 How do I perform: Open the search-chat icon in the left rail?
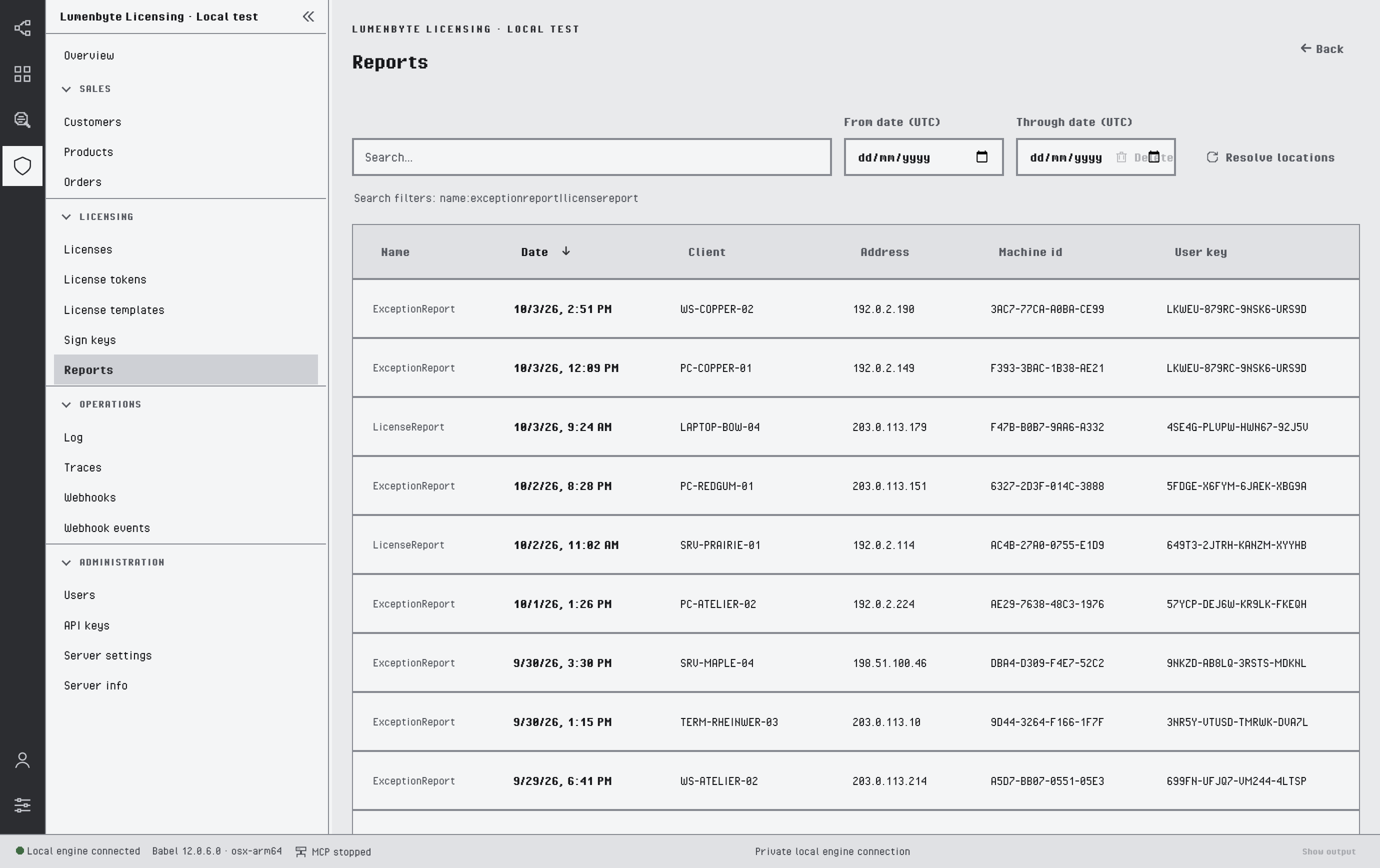click(22, 119)
